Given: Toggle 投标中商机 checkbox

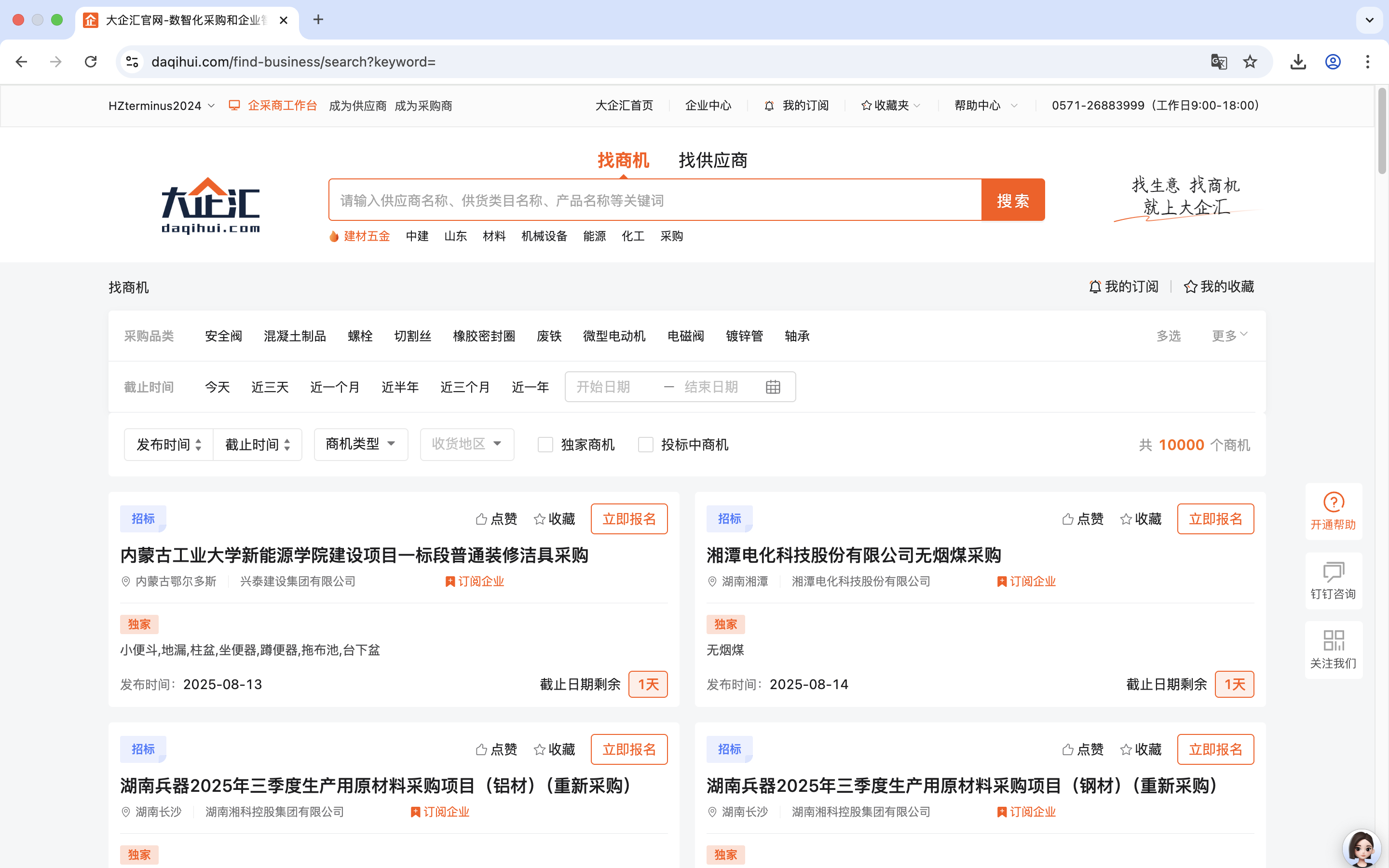Looking at the screenshot, I should 646,445.
